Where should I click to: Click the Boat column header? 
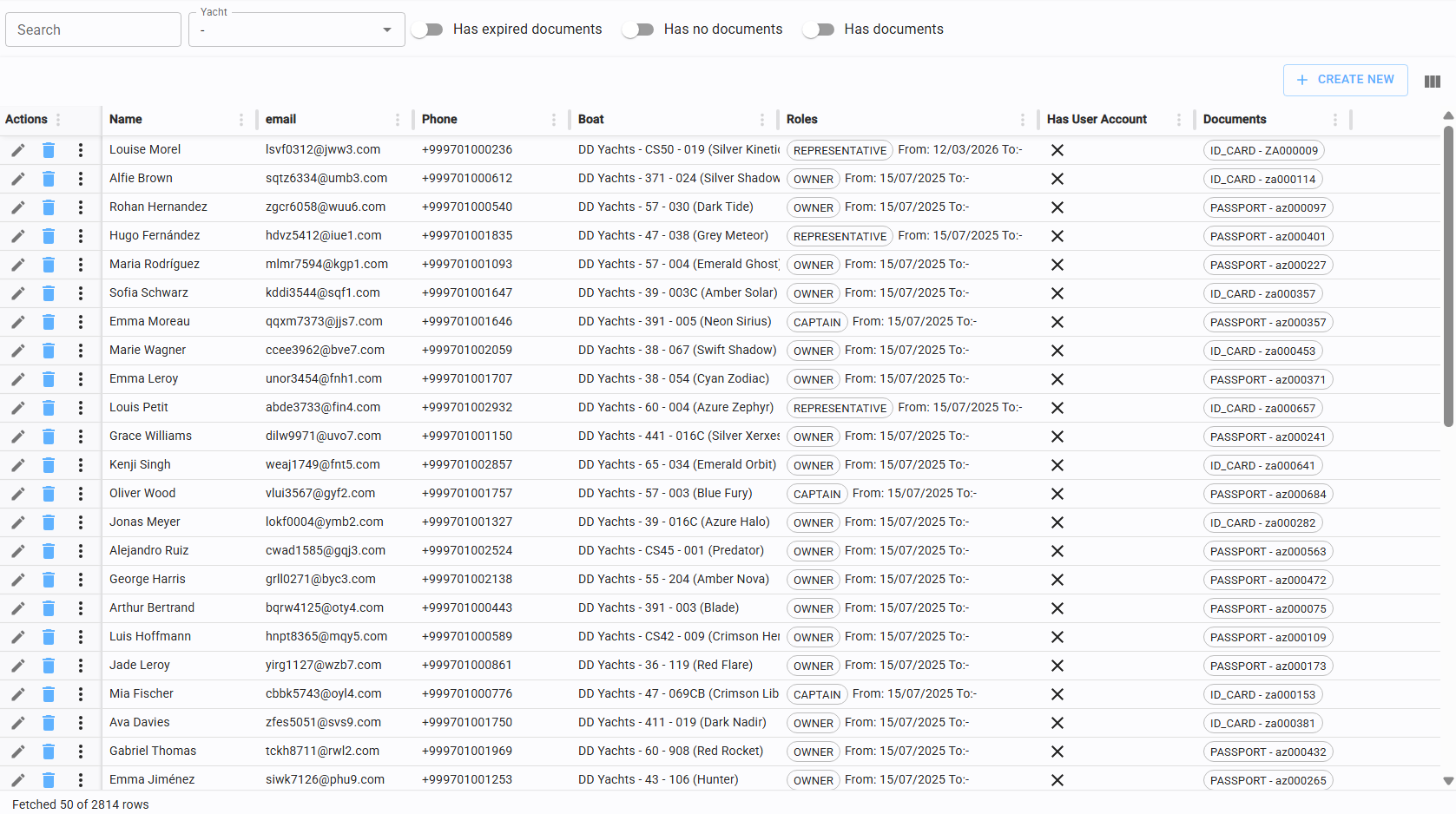(591, 120)
